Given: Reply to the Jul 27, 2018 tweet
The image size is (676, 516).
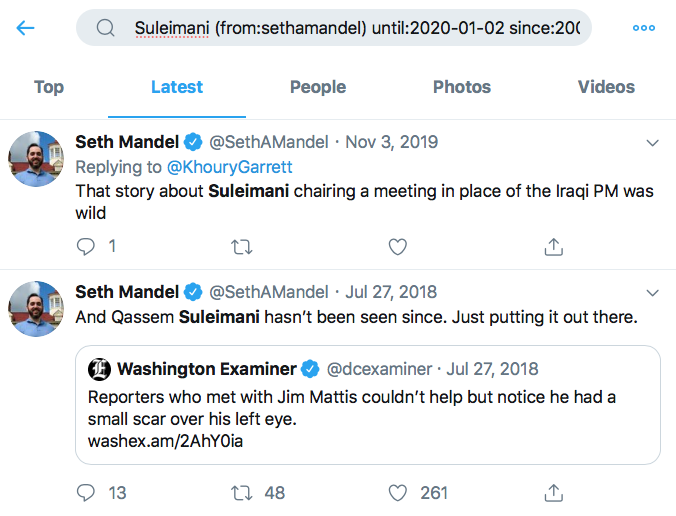Looking at the screenshot, I should 86,492.
